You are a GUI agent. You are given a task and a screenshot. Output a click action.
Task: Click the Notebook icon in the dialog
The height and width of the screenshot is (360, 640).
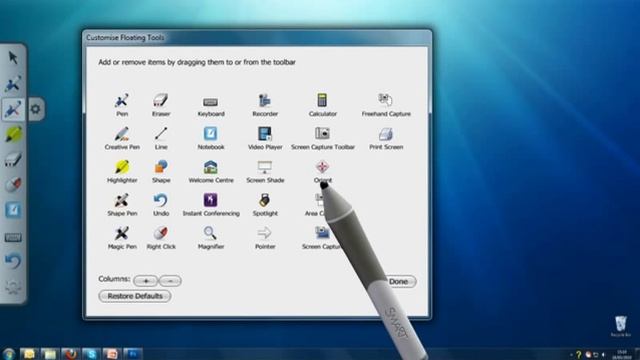[211, 133]
